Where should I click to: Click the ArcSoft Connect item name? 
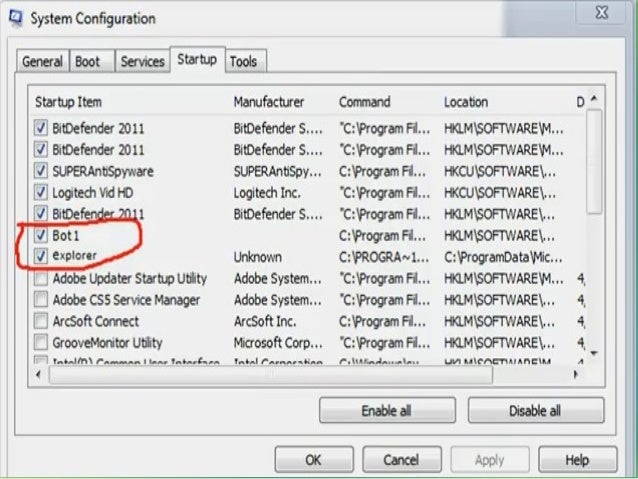click(x=96, y=321)
